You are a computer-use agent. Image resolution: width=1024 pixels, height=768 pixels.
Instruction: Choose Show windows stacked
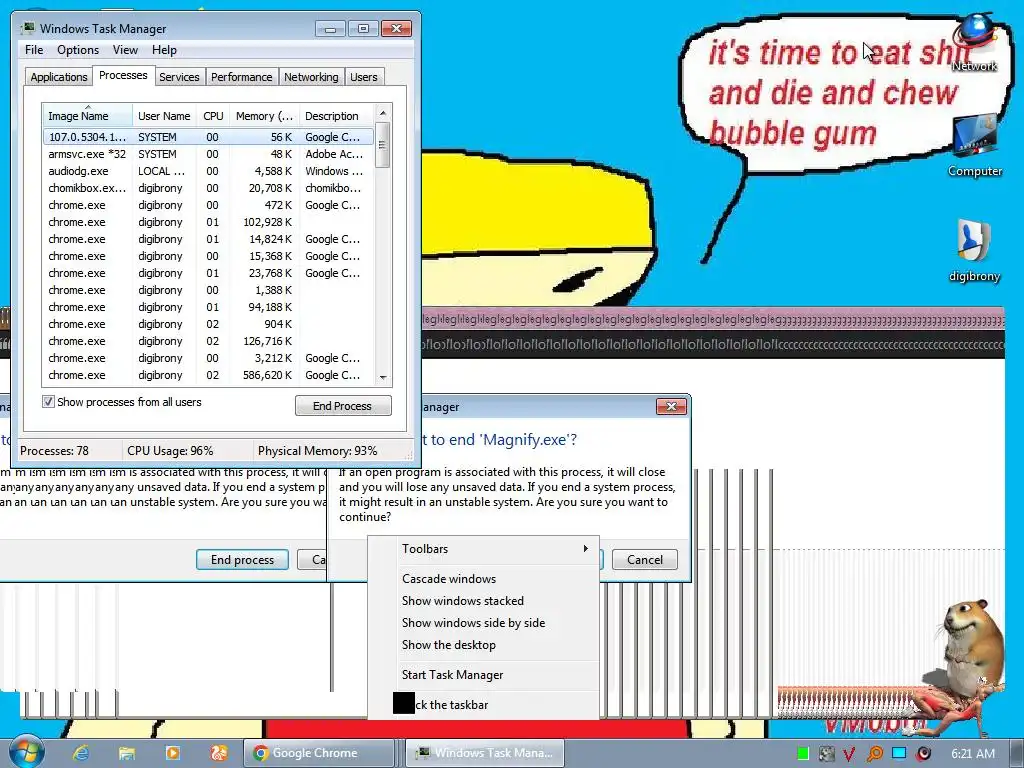point(483,601)
